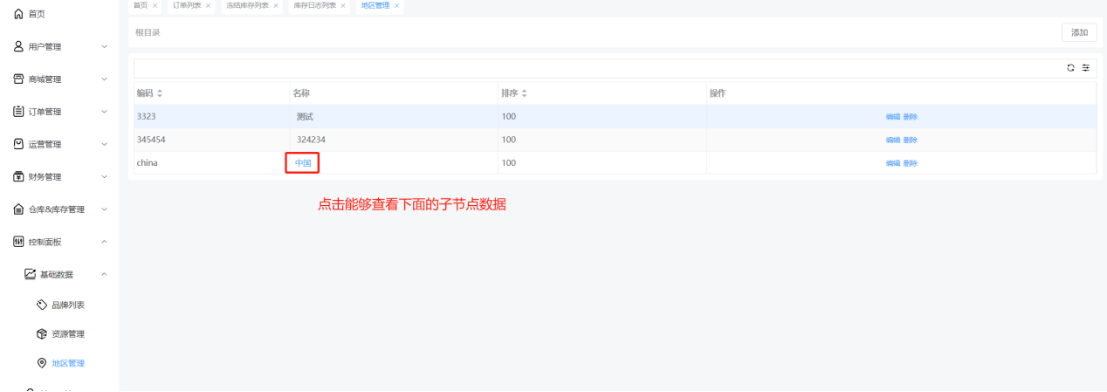Click the home icon beside 首页 in sidebar
The image size is (1107, 392).
pos(19,14)
